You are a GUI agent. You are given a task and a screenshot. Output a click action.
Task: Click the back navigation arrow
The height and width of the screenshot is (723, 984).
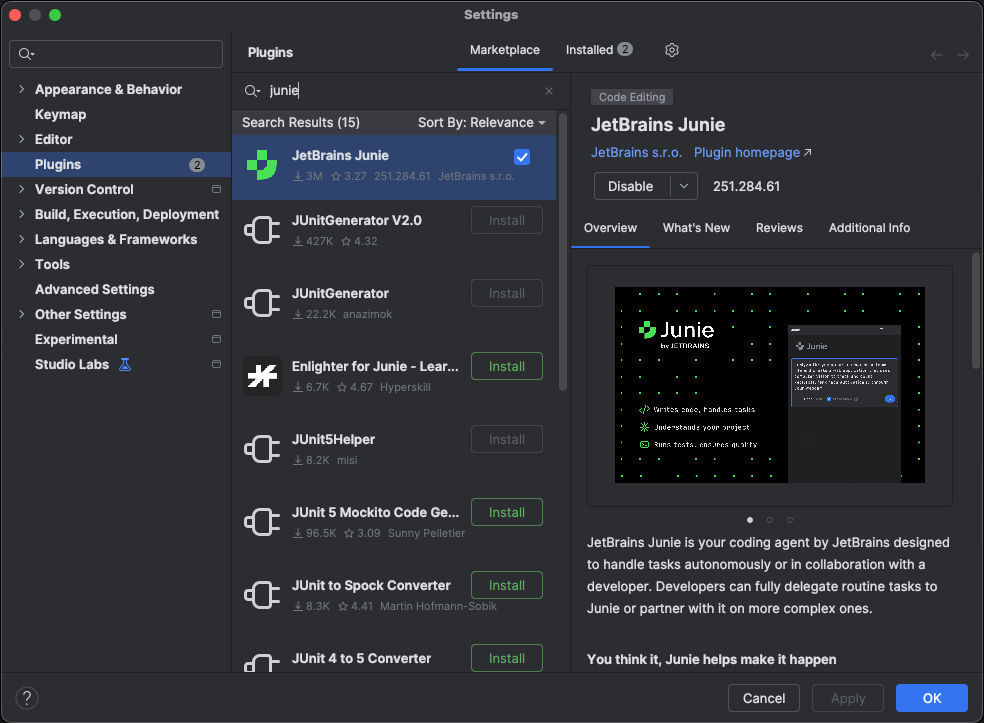click(x=936, y=55)
